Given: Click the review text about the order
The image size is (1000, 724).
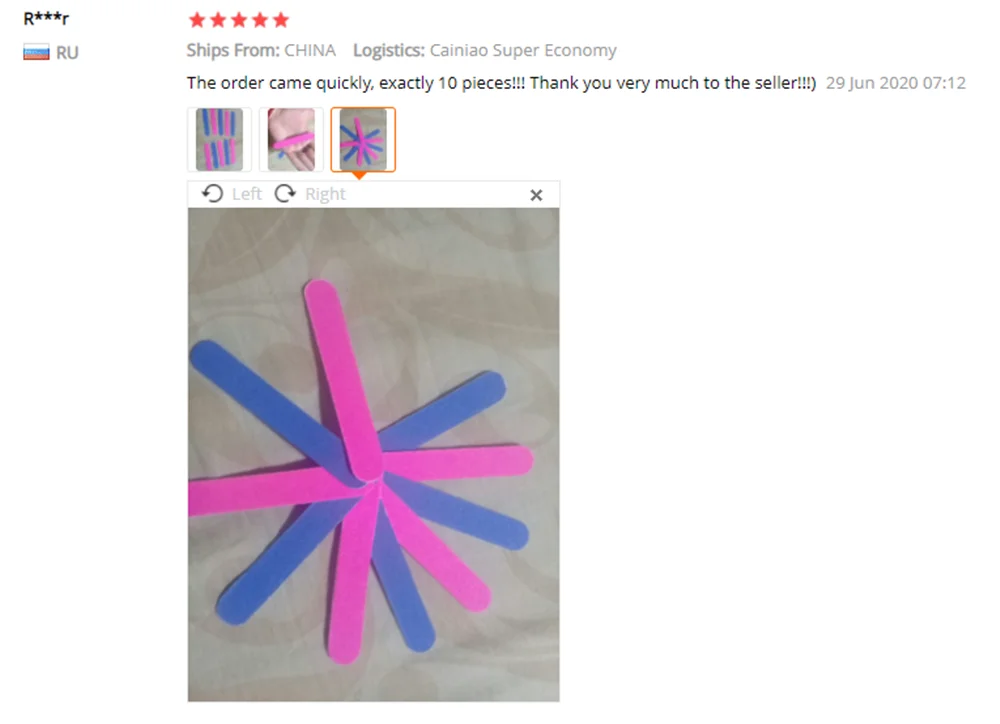Looking at the screenshot, I should (501, 83).
